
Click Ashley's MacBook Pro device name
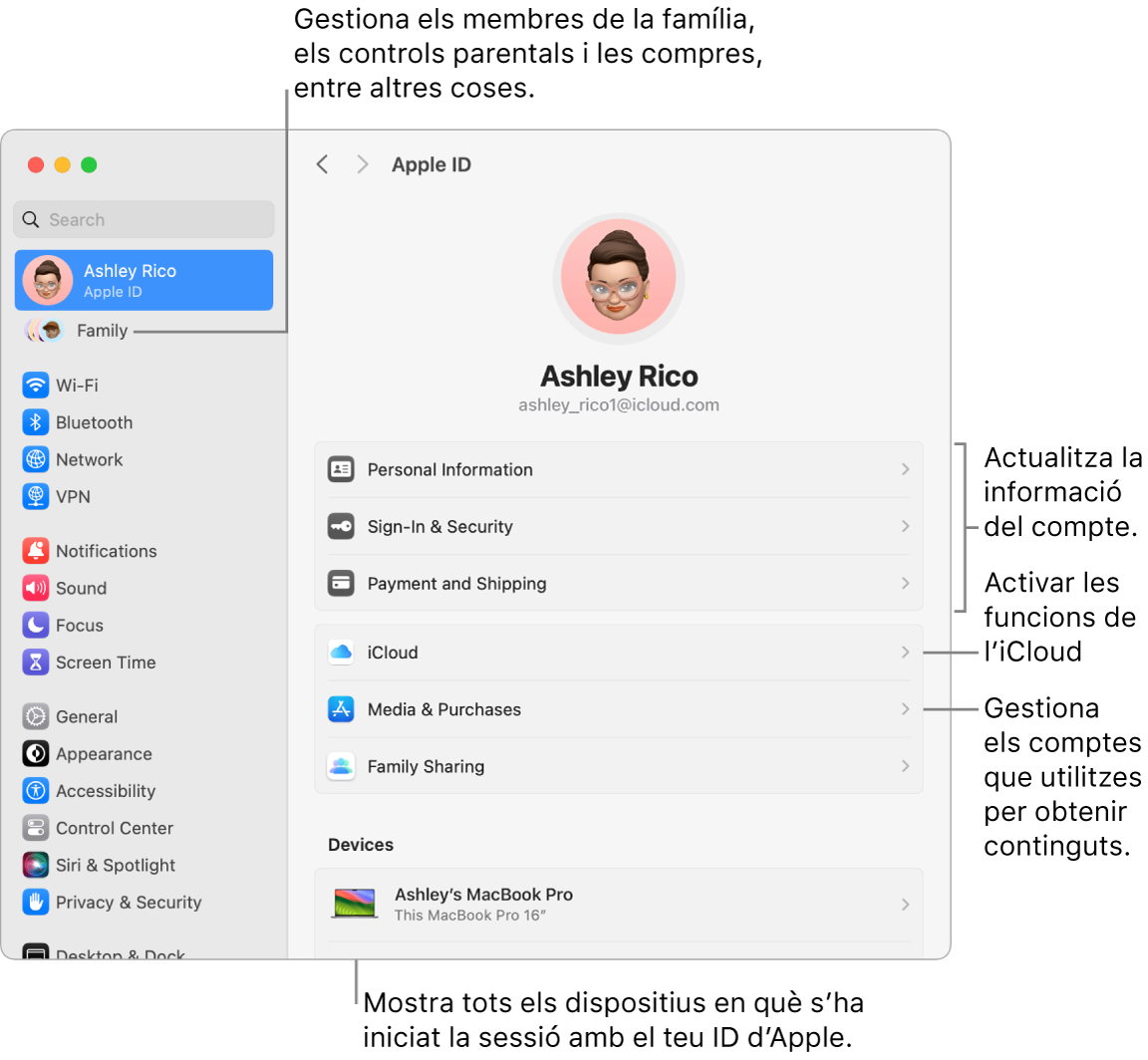484,895
